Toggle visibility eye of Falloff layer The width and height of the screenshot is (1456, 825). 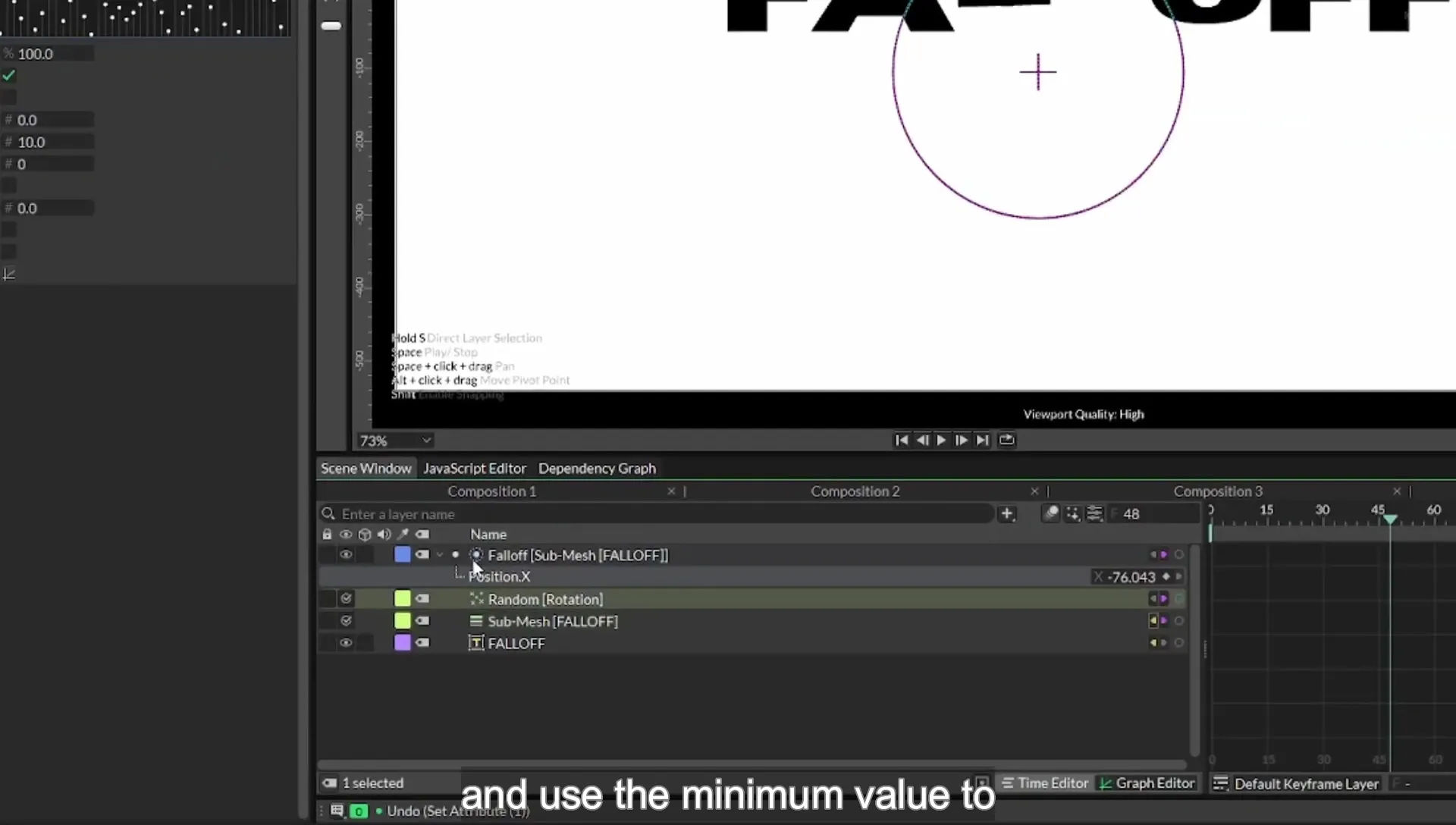tap(346, 555)
